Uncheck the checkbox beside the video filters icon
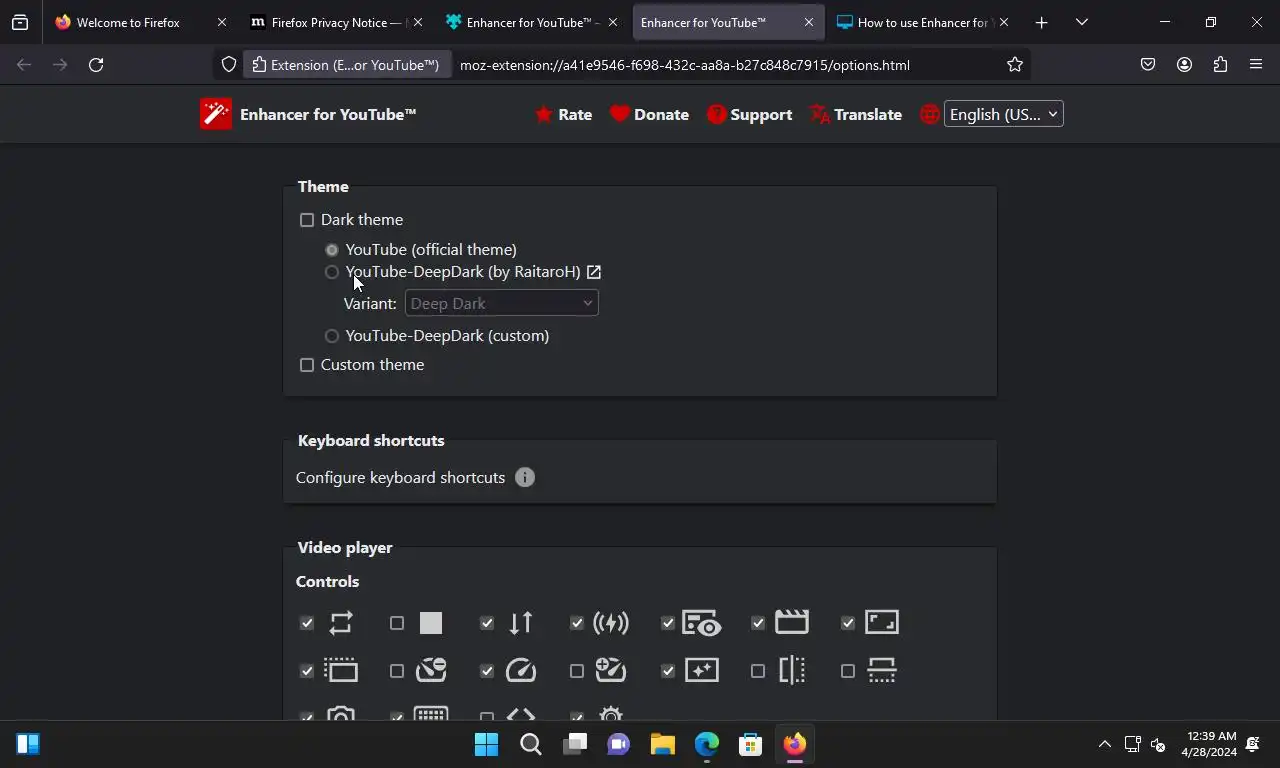1280x768 pixels. [668, 671]
